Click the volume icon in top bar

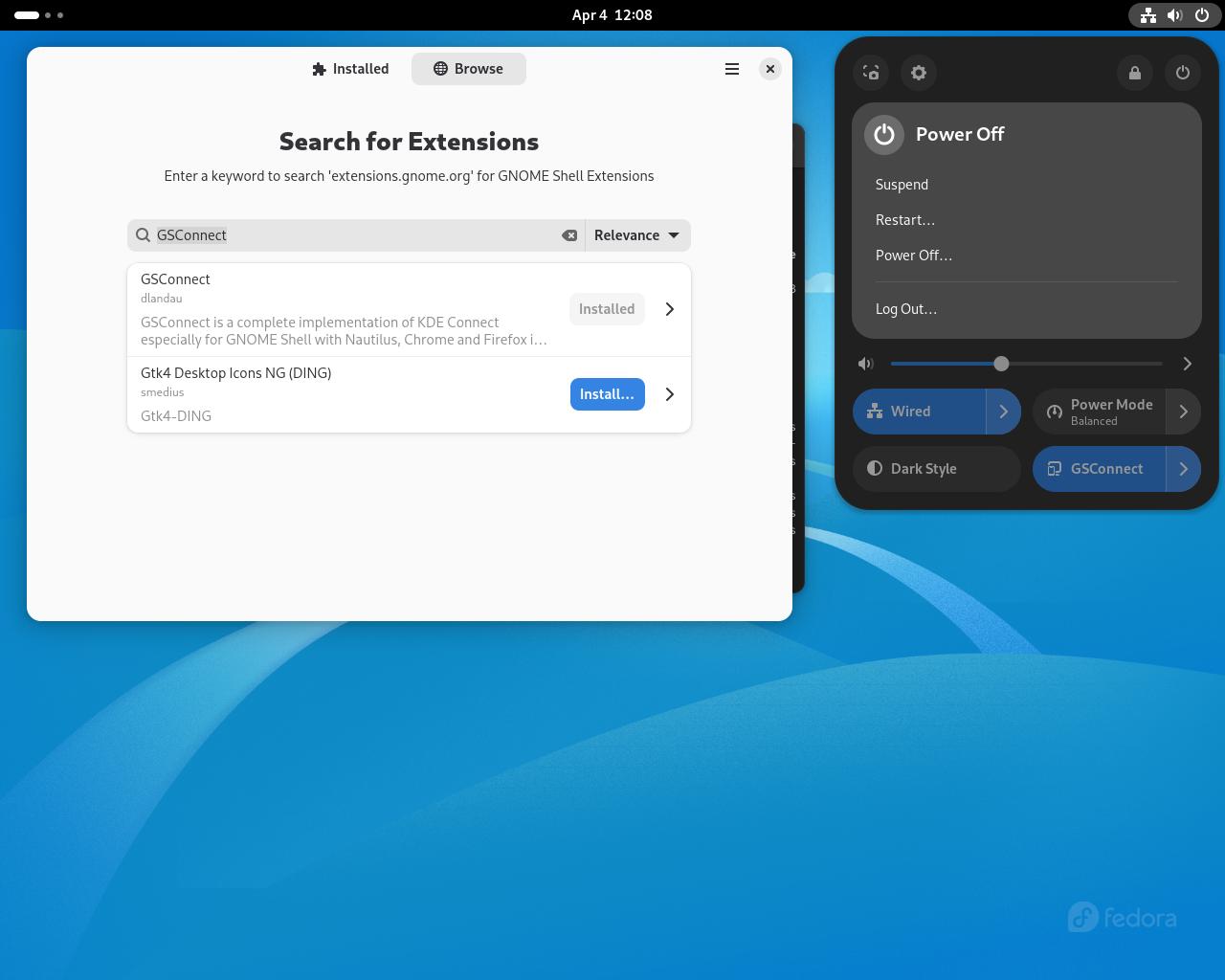click(x=1175, y=15)
